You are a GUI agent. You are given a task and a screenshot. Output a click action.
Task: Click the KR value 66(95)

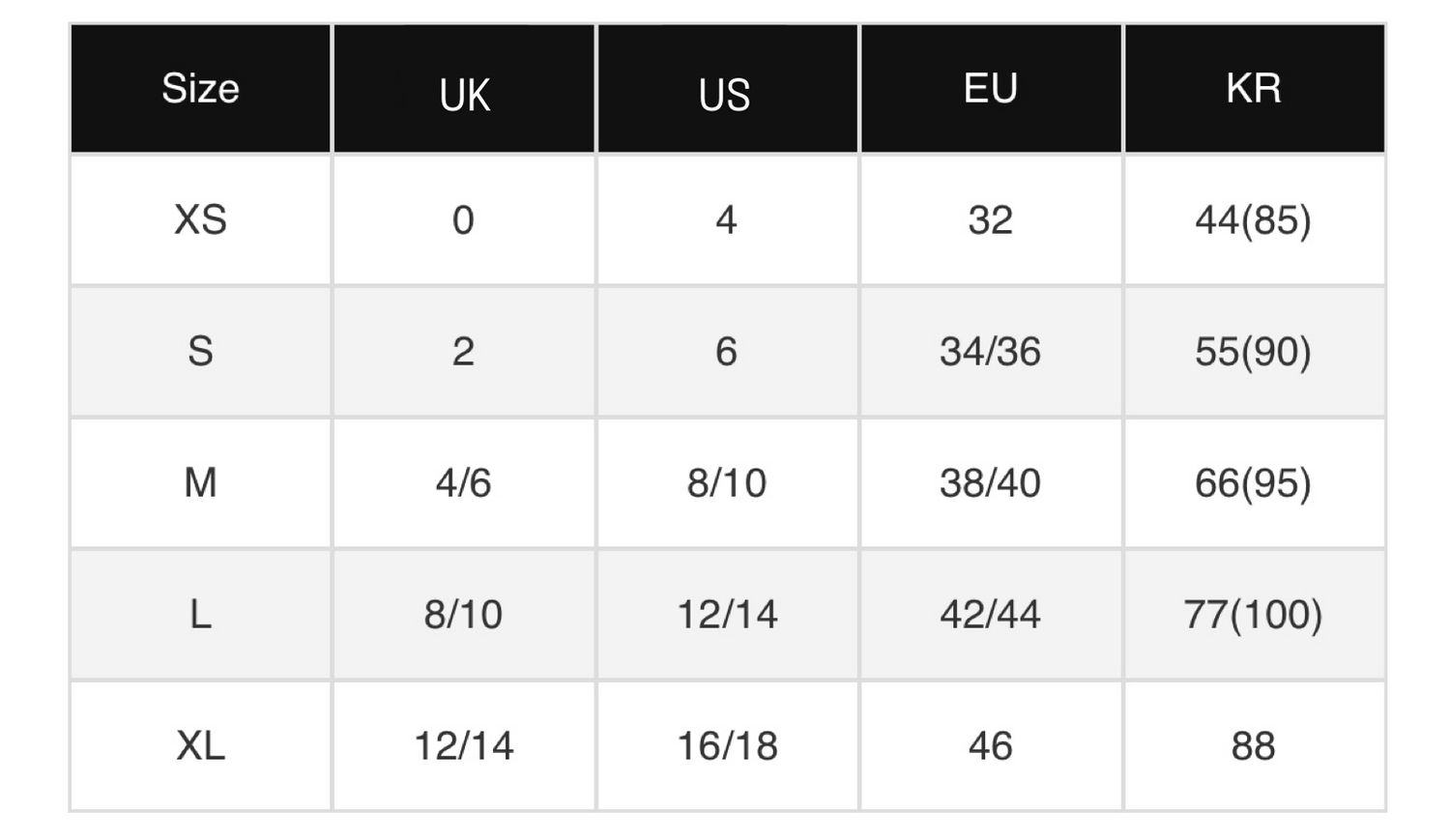1253,483
